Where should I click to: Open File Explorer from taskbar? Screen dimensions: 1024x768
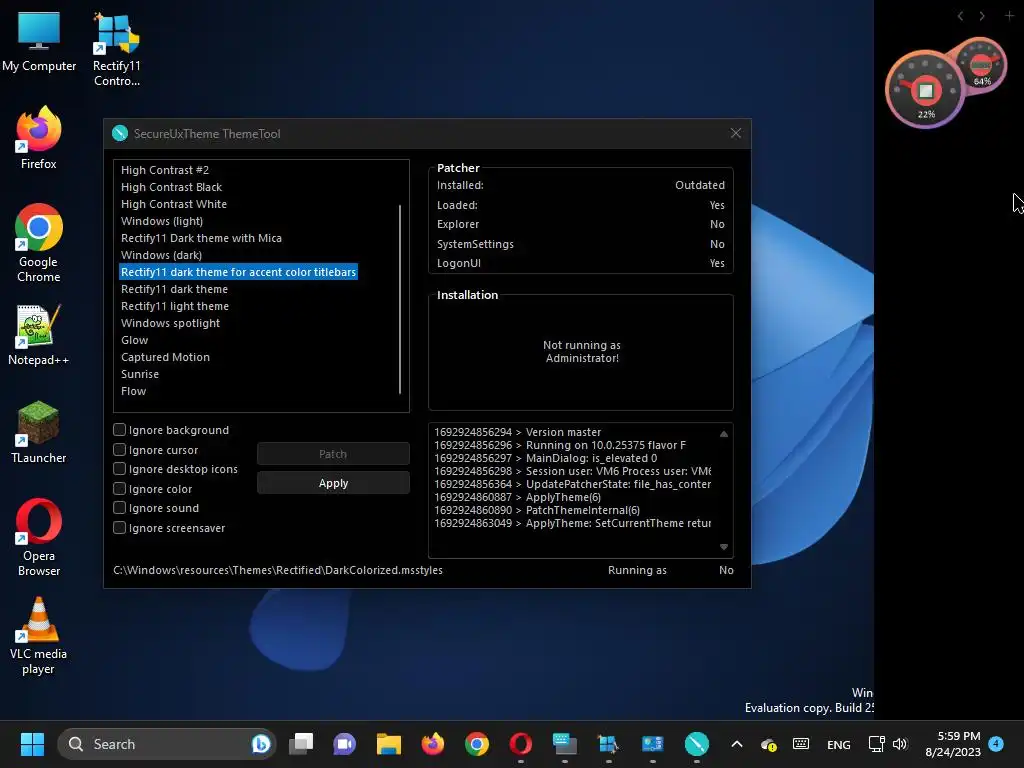(389, 744)
